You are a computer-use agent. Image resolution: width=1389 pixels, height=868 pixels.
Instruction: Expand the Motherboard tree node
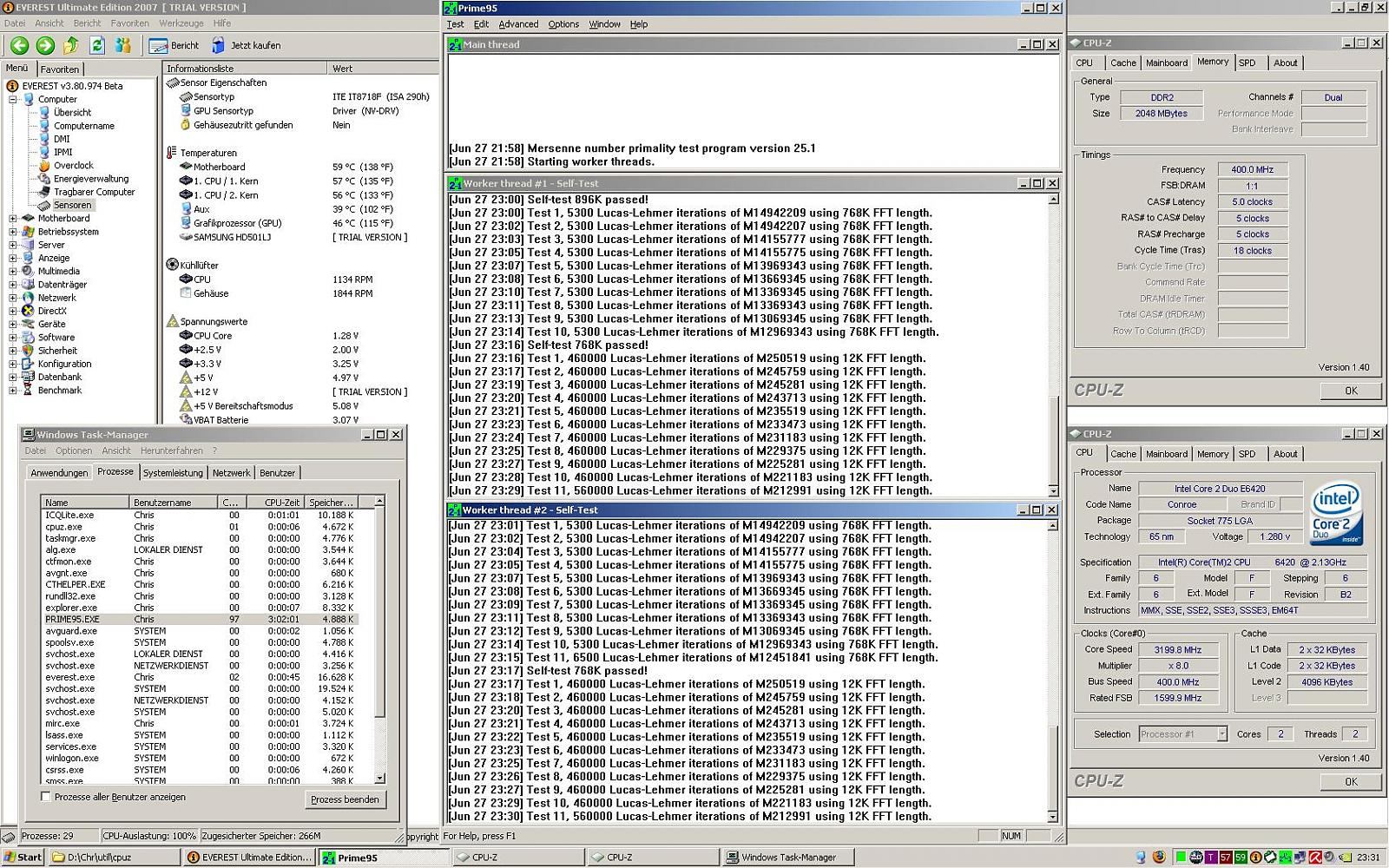[13, 219]
